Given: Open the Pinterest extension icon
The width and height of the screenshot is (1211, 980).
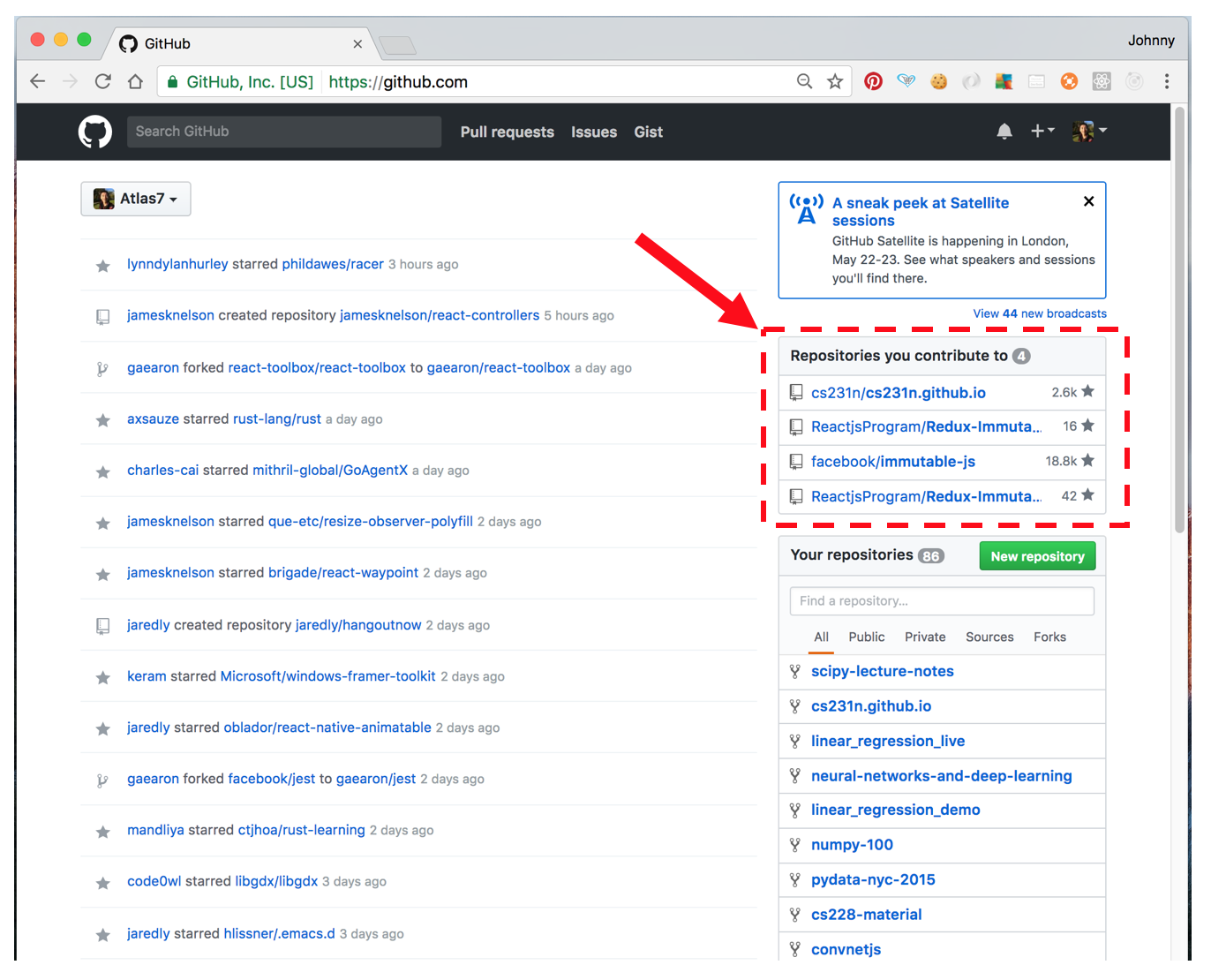Looking at the screenshot, I should (x=873, y=81).
